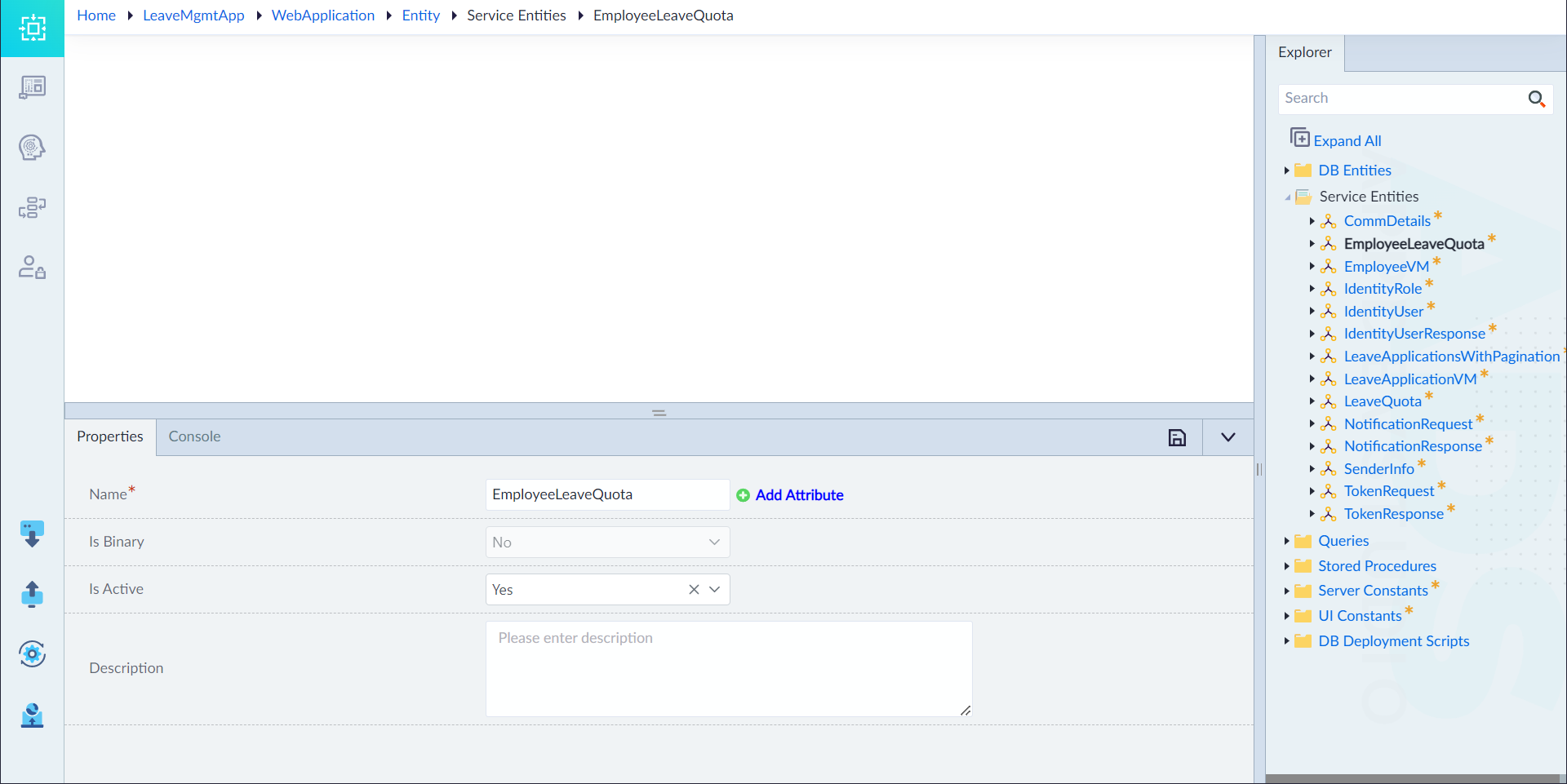
Task: Collapse the Properties panel with chevron
Action: tap(1227, 437)
